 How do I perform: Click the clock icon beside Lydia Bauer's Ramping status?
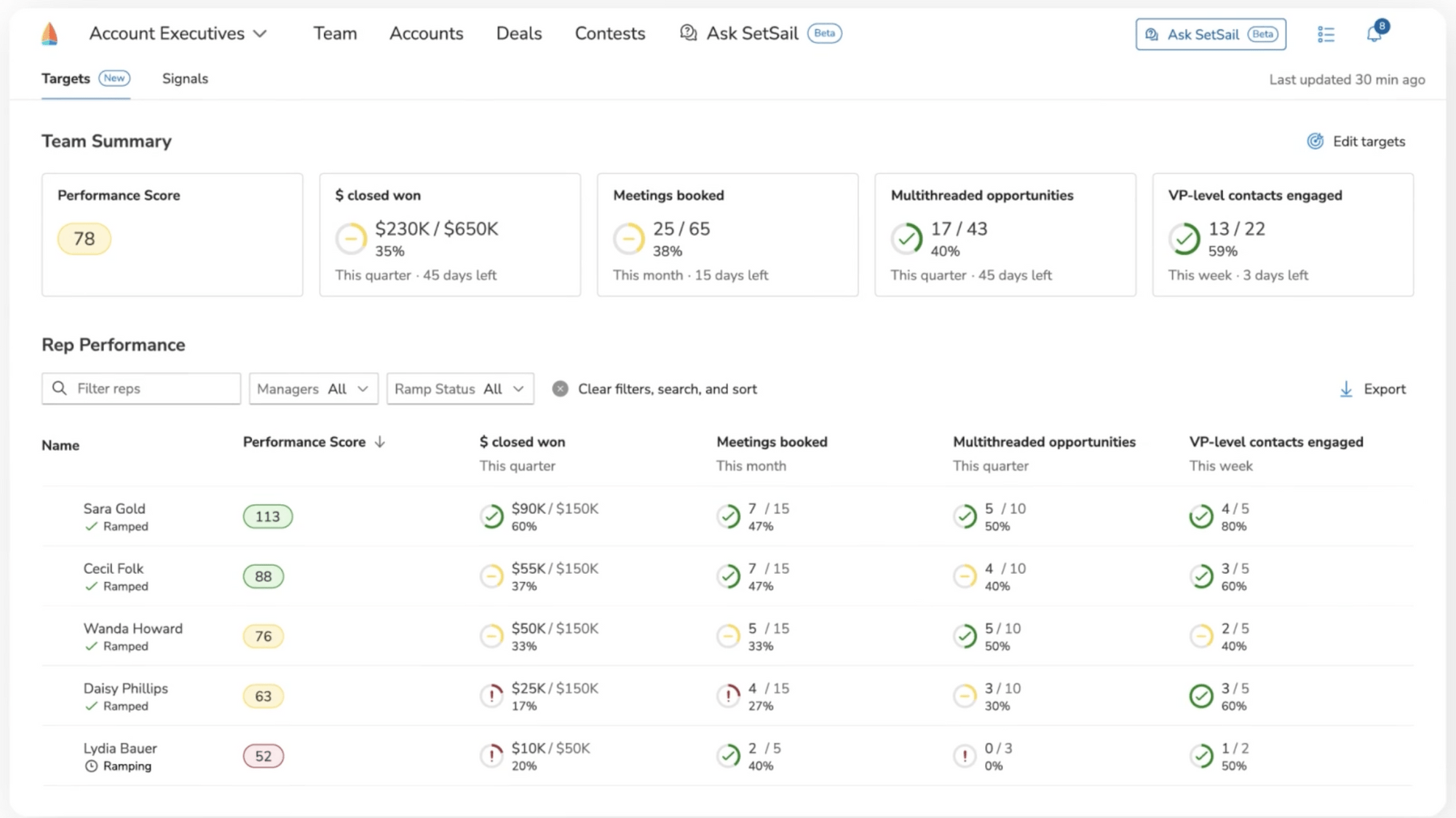tap(90, 766)
